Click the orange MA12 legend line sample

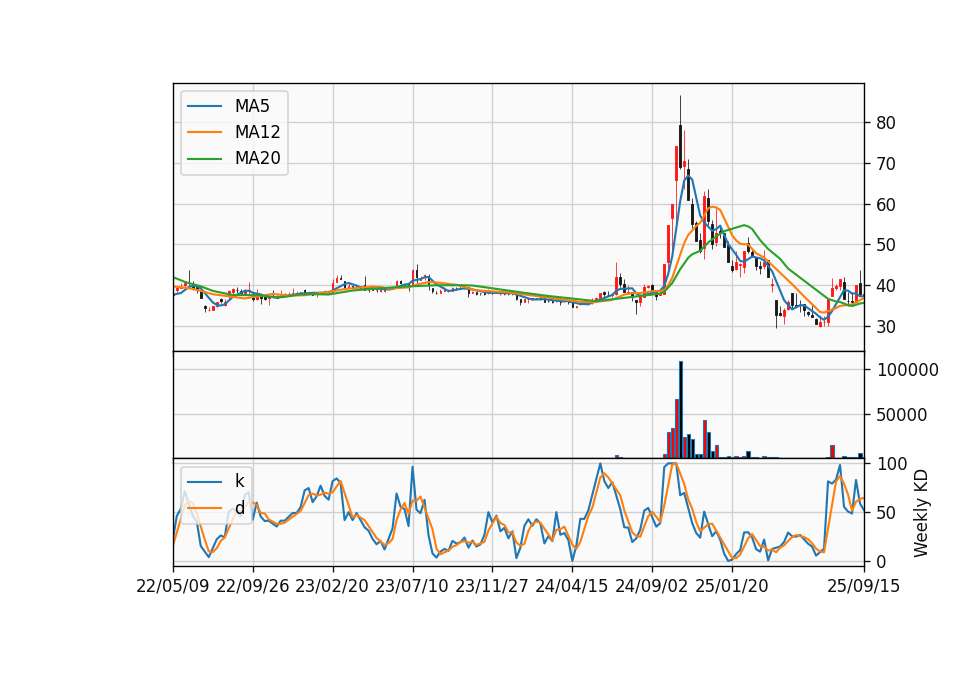(204, 132)
